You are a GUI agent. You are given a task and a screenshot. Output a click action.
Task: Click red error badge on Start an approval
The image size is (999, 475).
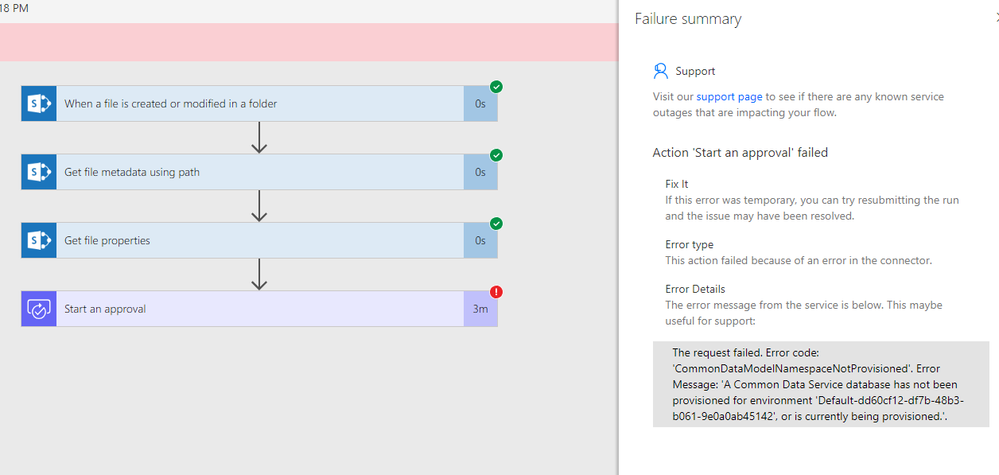click(496, 292)
